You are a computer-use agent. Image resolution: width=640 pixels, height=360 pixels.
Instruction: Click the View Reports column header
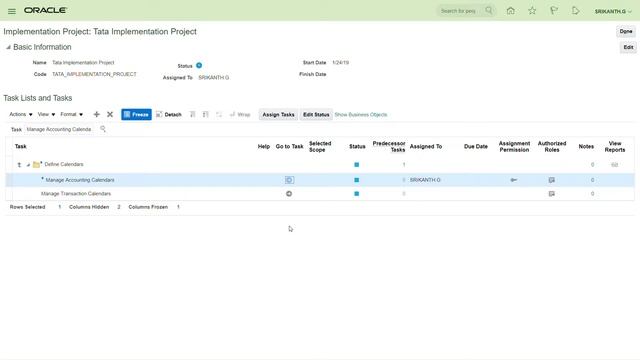click(615, 147)
